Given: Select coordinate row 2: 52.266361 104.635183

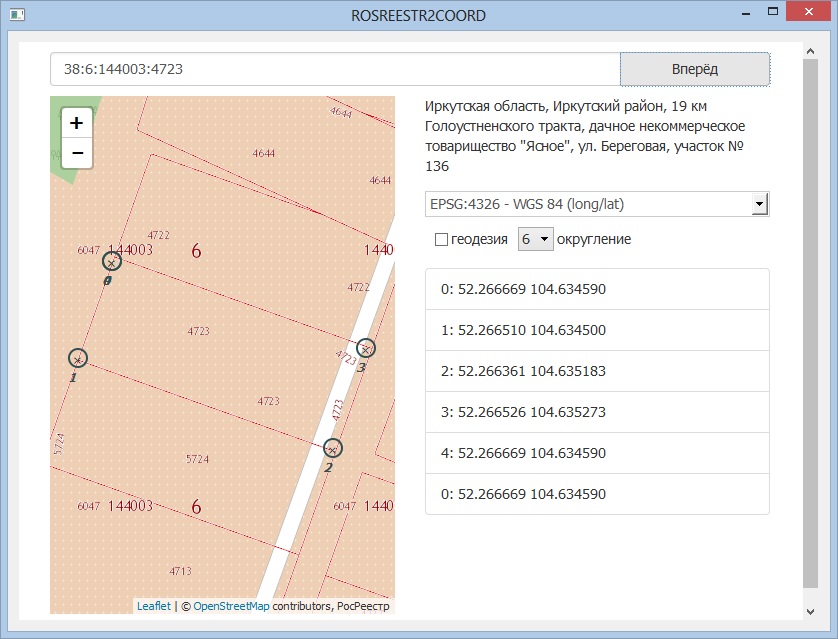Looking at the screenshot, I should 597,371.
